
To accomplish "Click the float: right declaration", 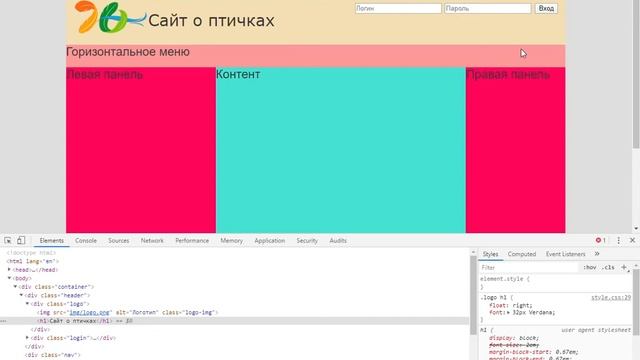I will point(510,305).
